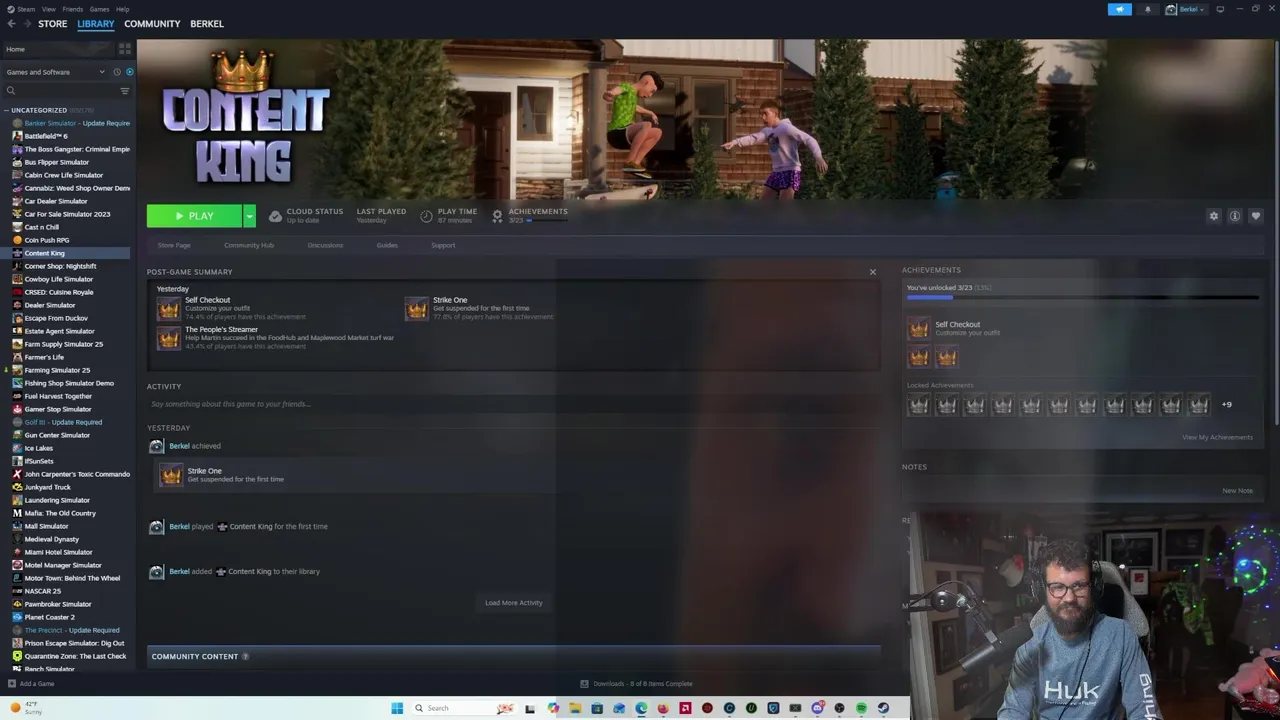Click Add a Game button
Viewport: 1280px width, 720px height.
(x=31, y=684)
